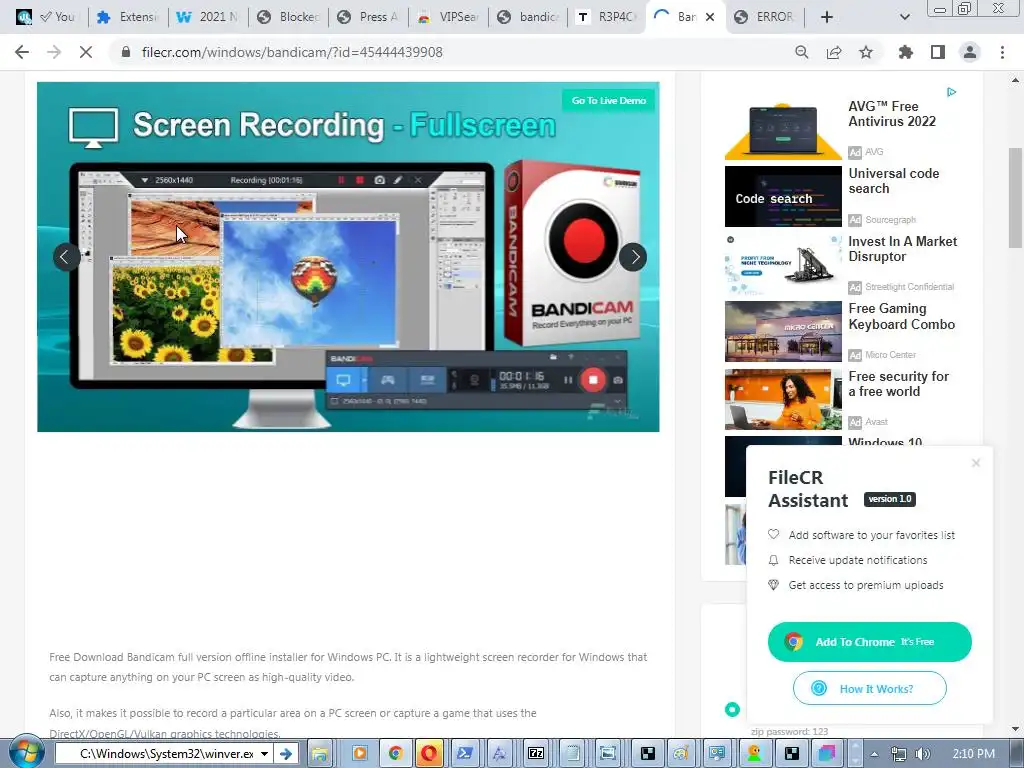Viewport: 1024px width, 768px height.
Task: Open Paint from the taskbar
Action: click(681, 754)
